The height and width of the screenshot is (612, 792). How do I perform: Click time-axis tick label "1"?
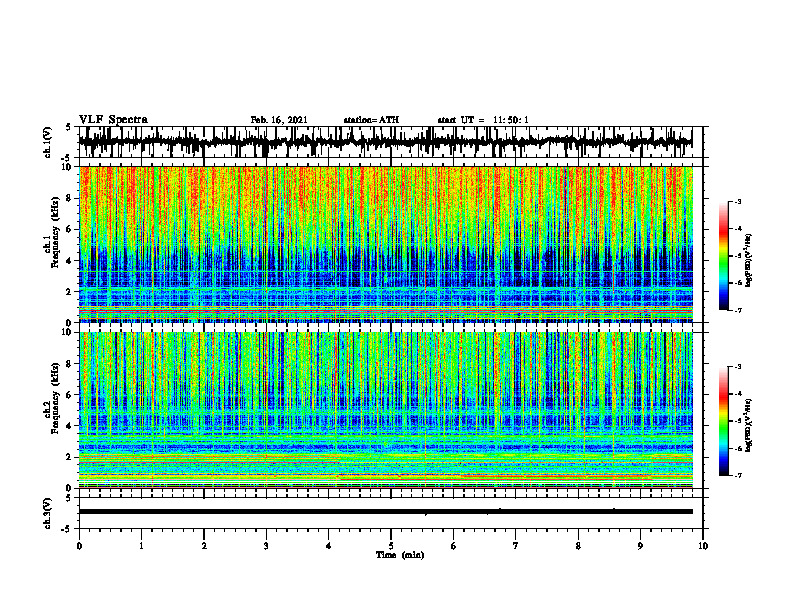click(141, 546)
